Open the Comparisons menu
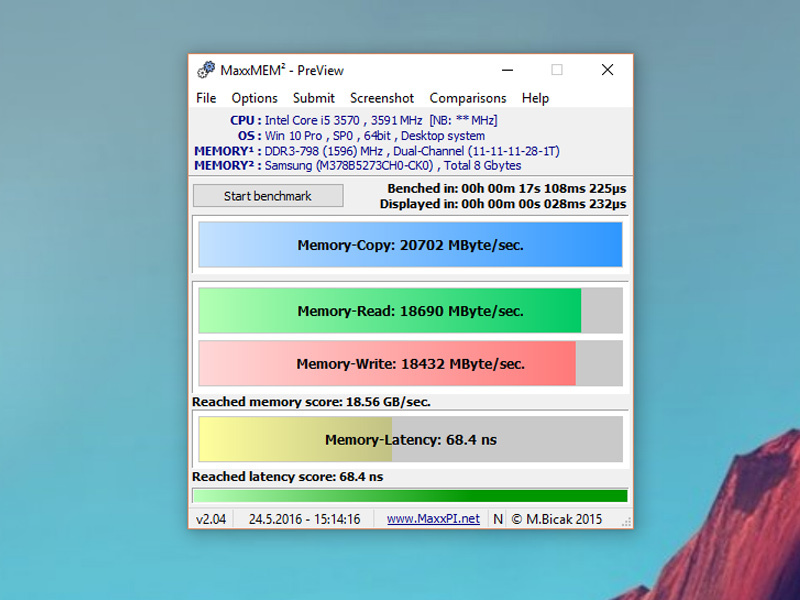Image resolution: width=800 pixels, height=600 pixels. [x=467, y=98]
